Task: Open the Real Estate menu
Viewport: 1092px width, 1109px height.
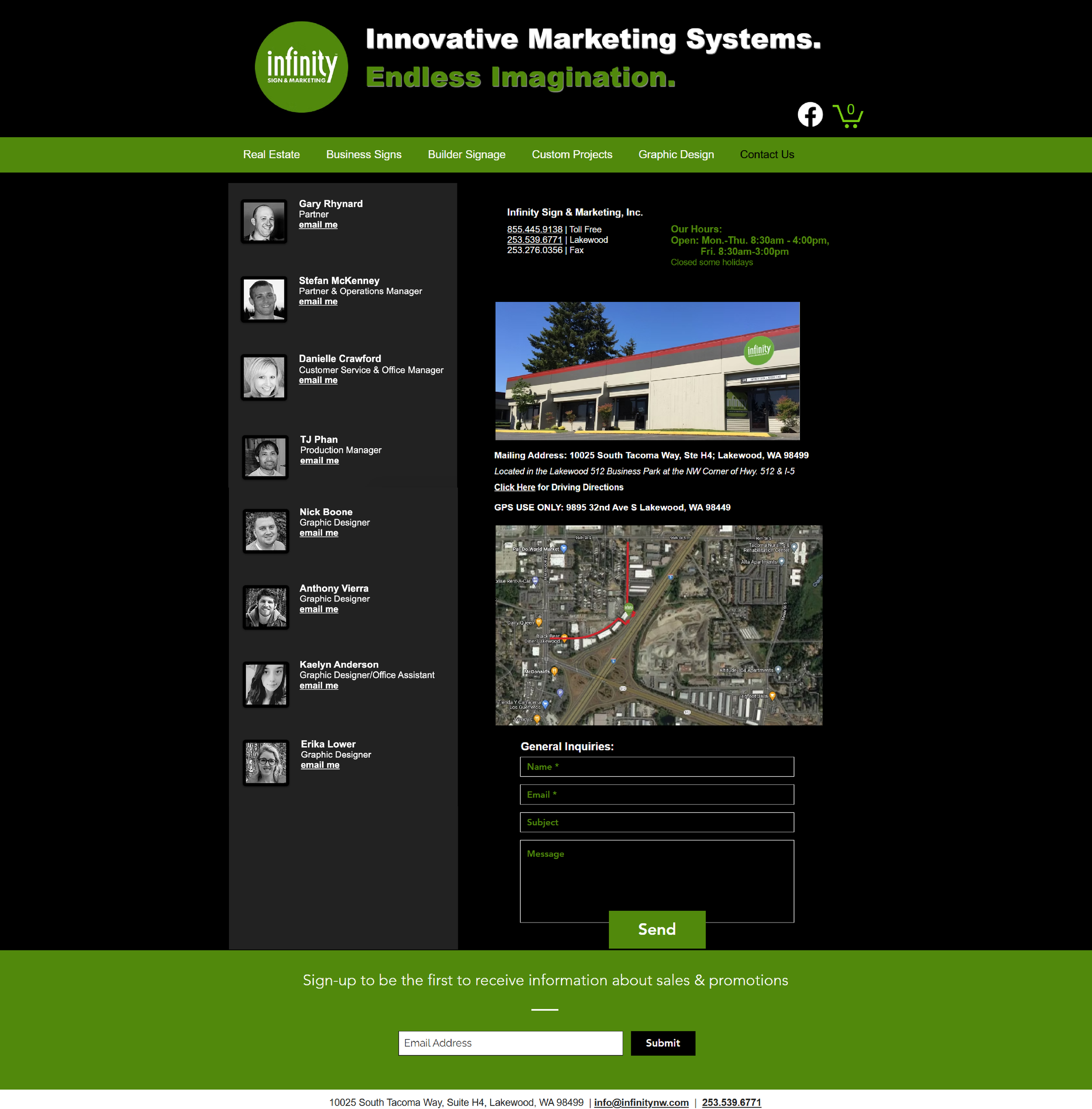Action: [271, 155]
